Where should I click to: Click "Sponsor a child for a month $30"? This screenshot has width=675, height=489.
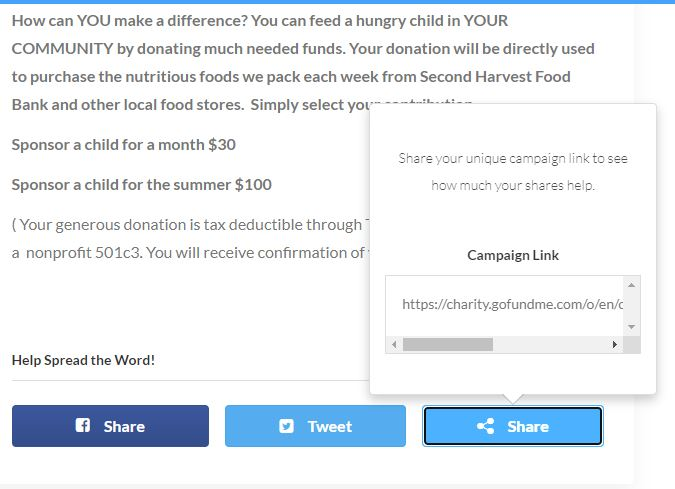(124, 145)
